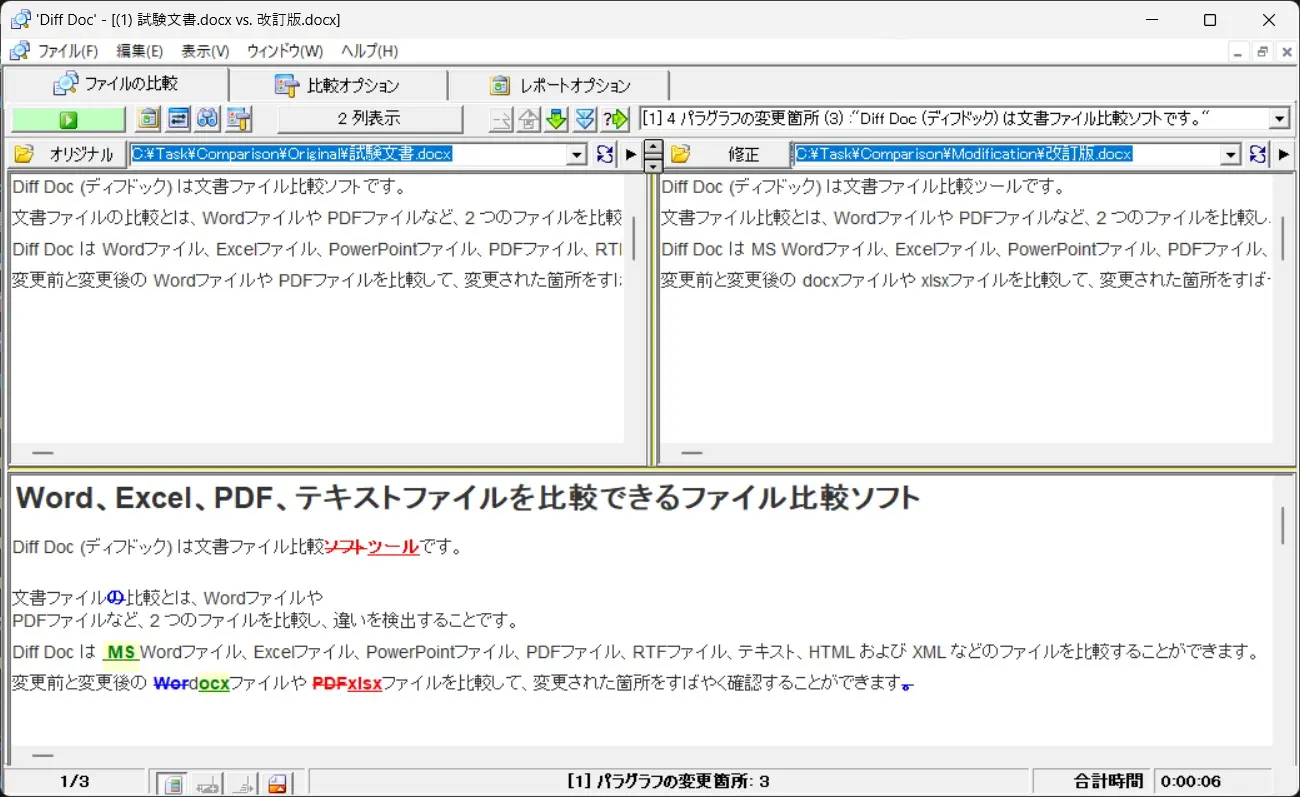Click the report icon in status bar
This screenshot has width=1300, height=797.
pyautogui.click(x=277, y=783)
